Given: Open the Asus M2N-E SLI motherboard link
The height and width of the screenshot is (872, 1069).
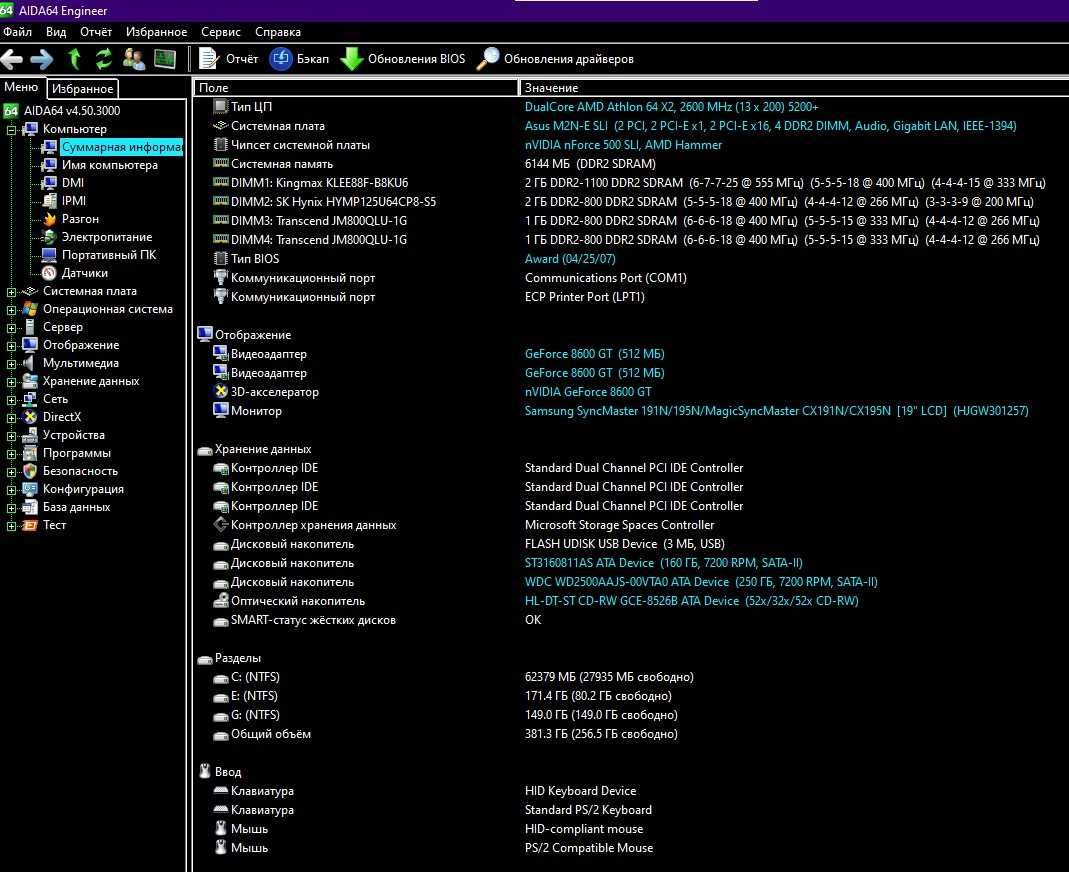Looking at the screenshot, I should [x=770, y=126].
